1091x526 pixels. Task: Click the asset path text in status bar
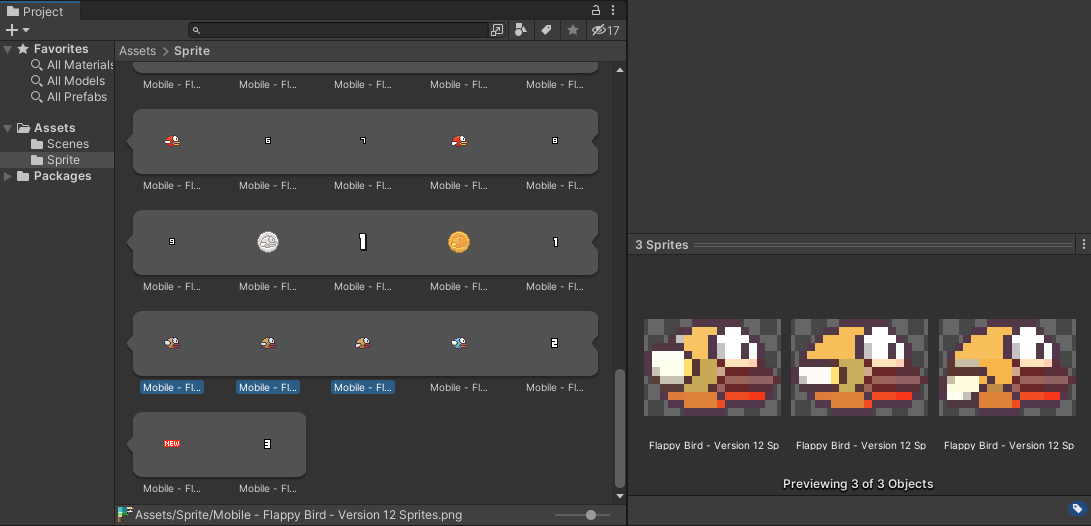tap(298, 516)
